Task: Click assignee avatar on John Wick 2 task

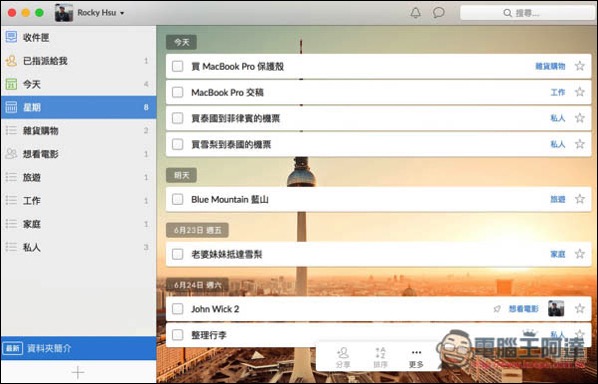Action: pyautogui.click(x=556, y=308)
